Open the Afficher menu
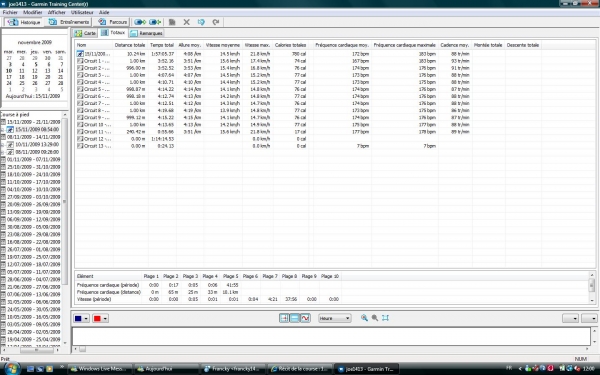The height and width of the screenshot is (375, 600). [56, 12]
